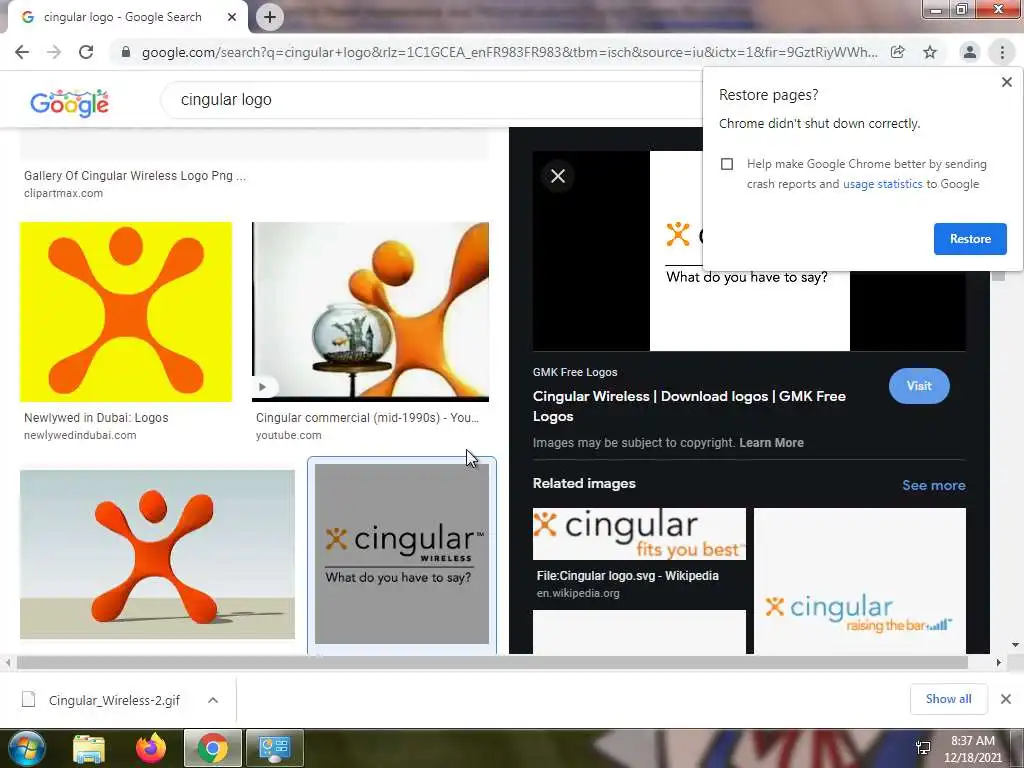Viewport: 1024px width, 768px height.
Task: Expand Cingular_Wireless-2.gif download options chevron
Action: pyautogui.click(x=213, y=700)
